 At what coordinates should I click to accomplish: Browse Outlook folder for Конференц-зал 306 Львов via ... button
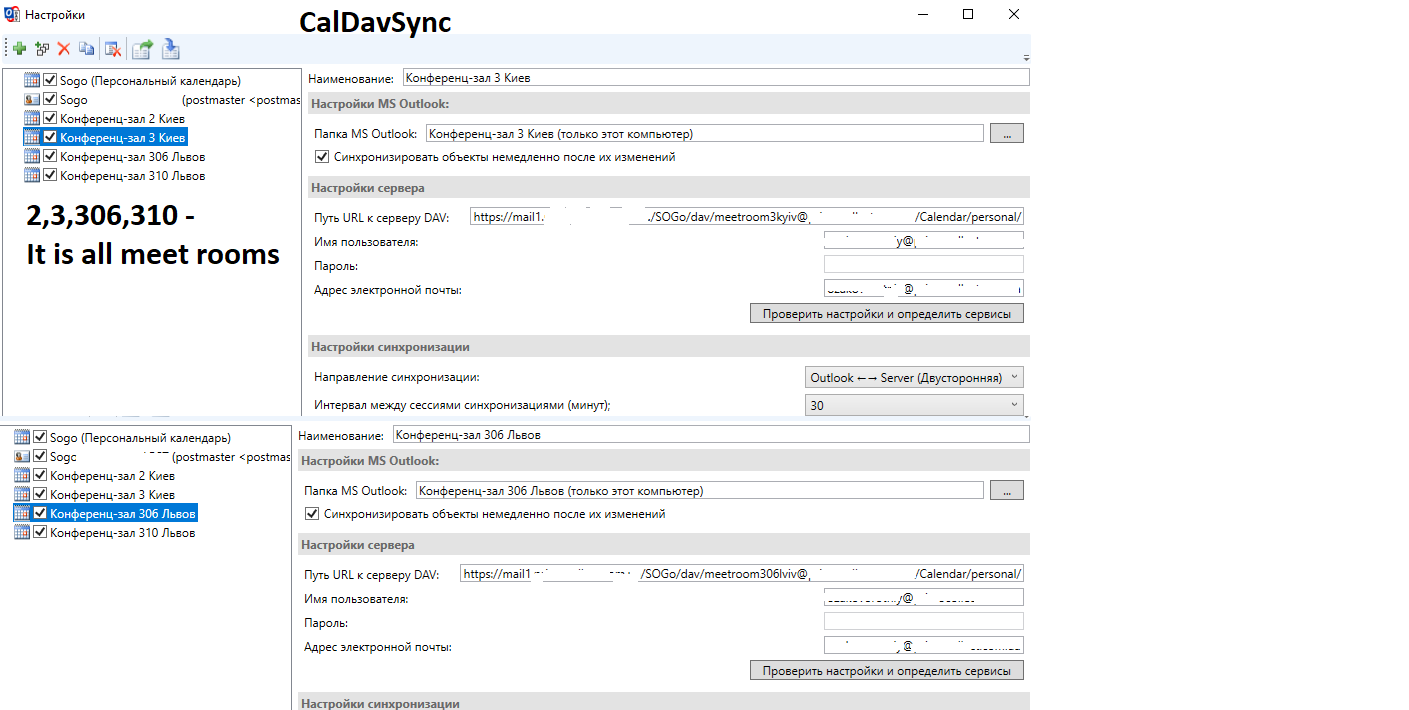pos(1007,491)
